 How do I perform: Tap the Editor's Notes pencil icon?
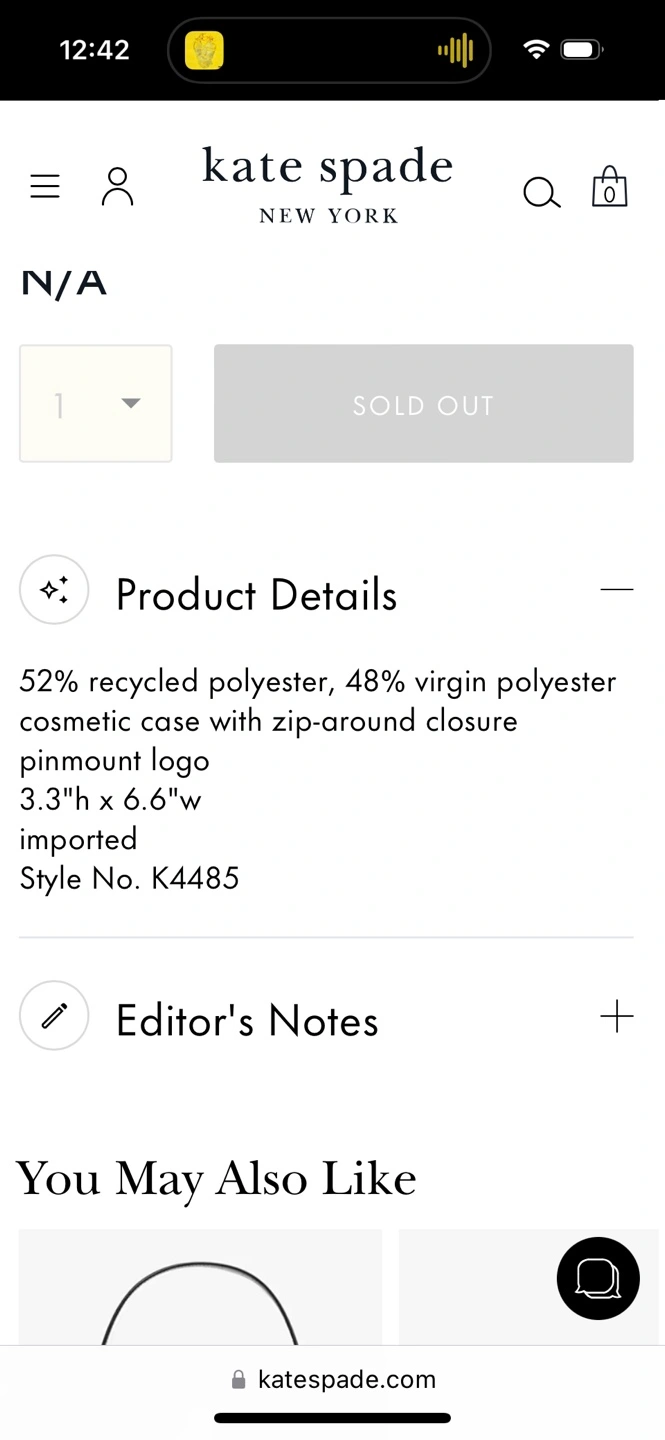[x=54, y=1016]
